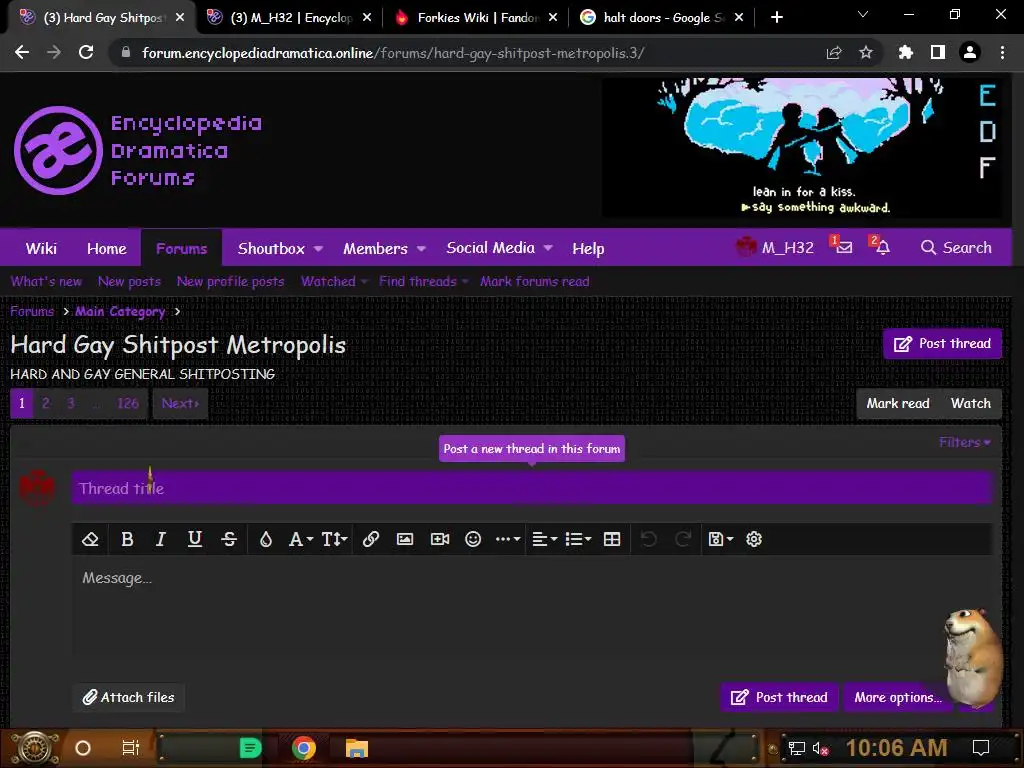The height and width of the screenshot is (768, 1024).
Task: Click Post thread button near forum title
Action: tap(942, 344)
